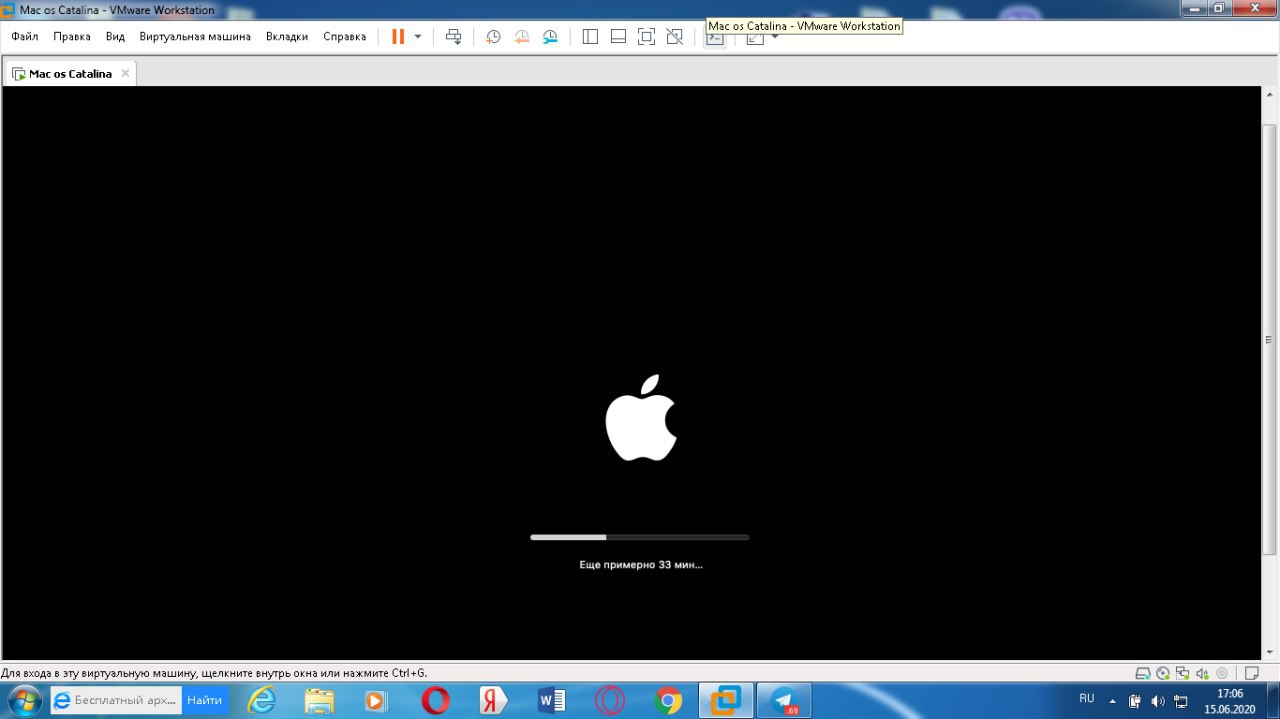Show hidden tray icons arrow
The height and width of the screenshot is (719, 1280).
[1112, 700]
